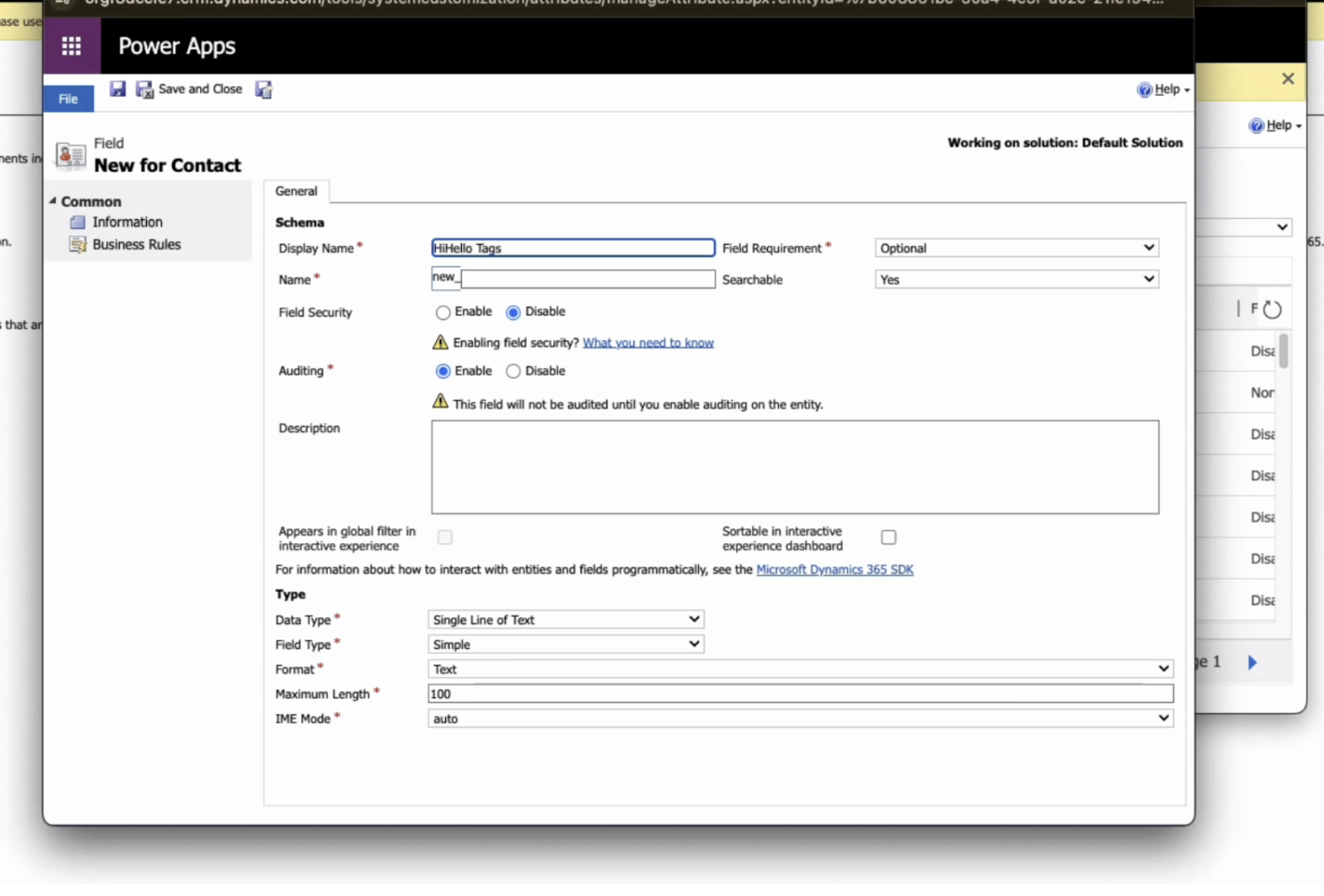The width and height of the screenshot is (1324, 896).
Task: Close the yellow notification bar behind
Action: tap(1287, 79)
